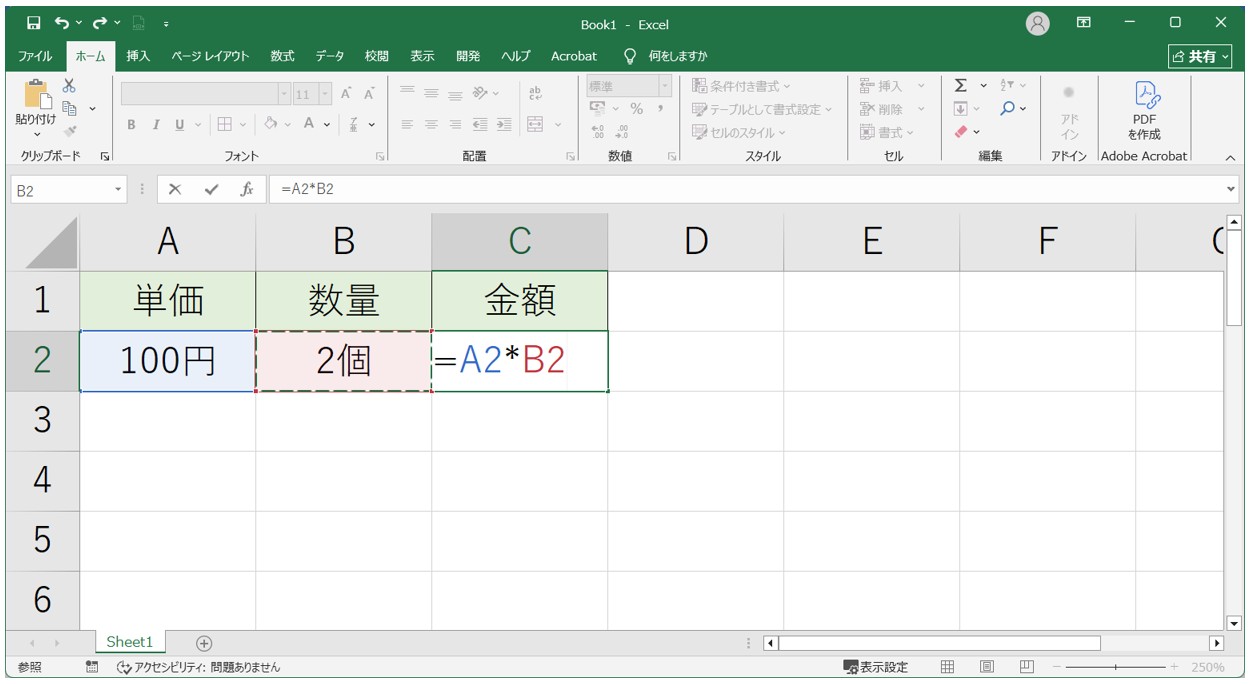Switch to Normal view icon

tap(947, 667)
